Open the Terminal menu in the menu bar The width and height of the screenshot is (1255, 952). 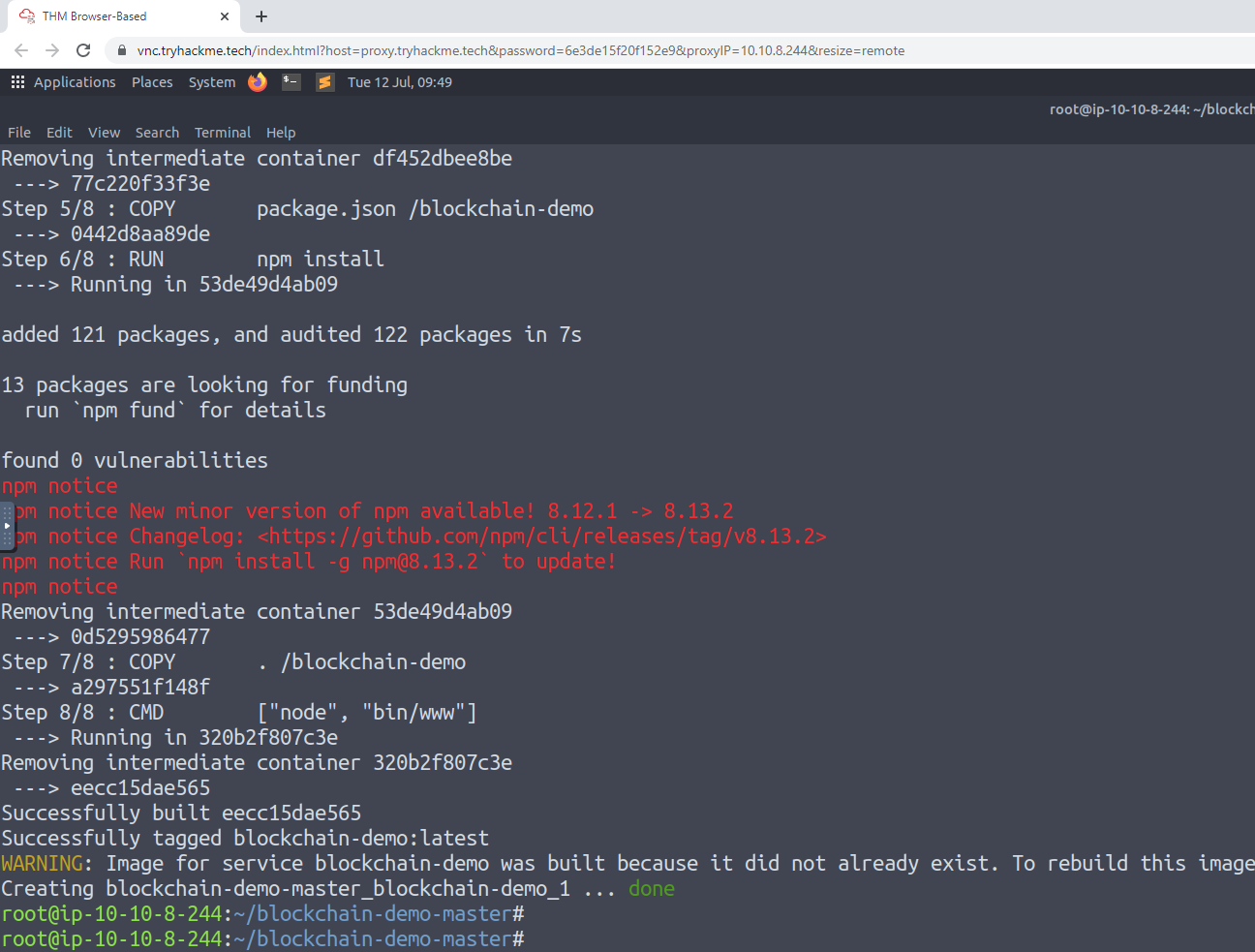(223, 133)
